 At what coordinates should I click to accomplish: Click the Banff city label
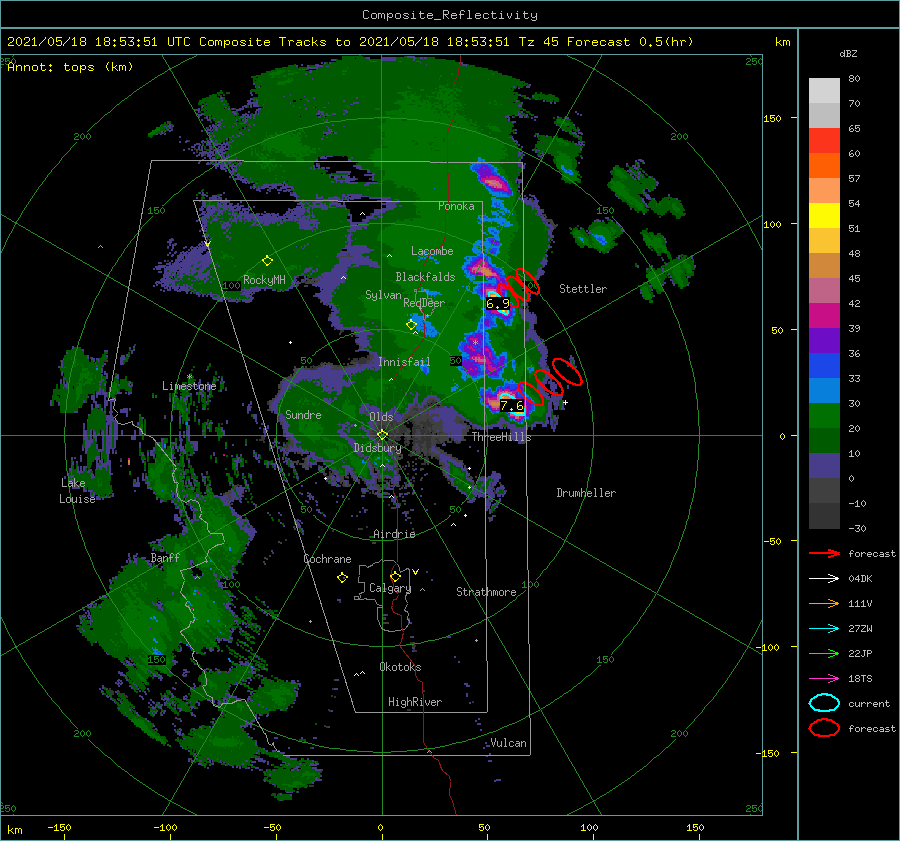(165, 557)
